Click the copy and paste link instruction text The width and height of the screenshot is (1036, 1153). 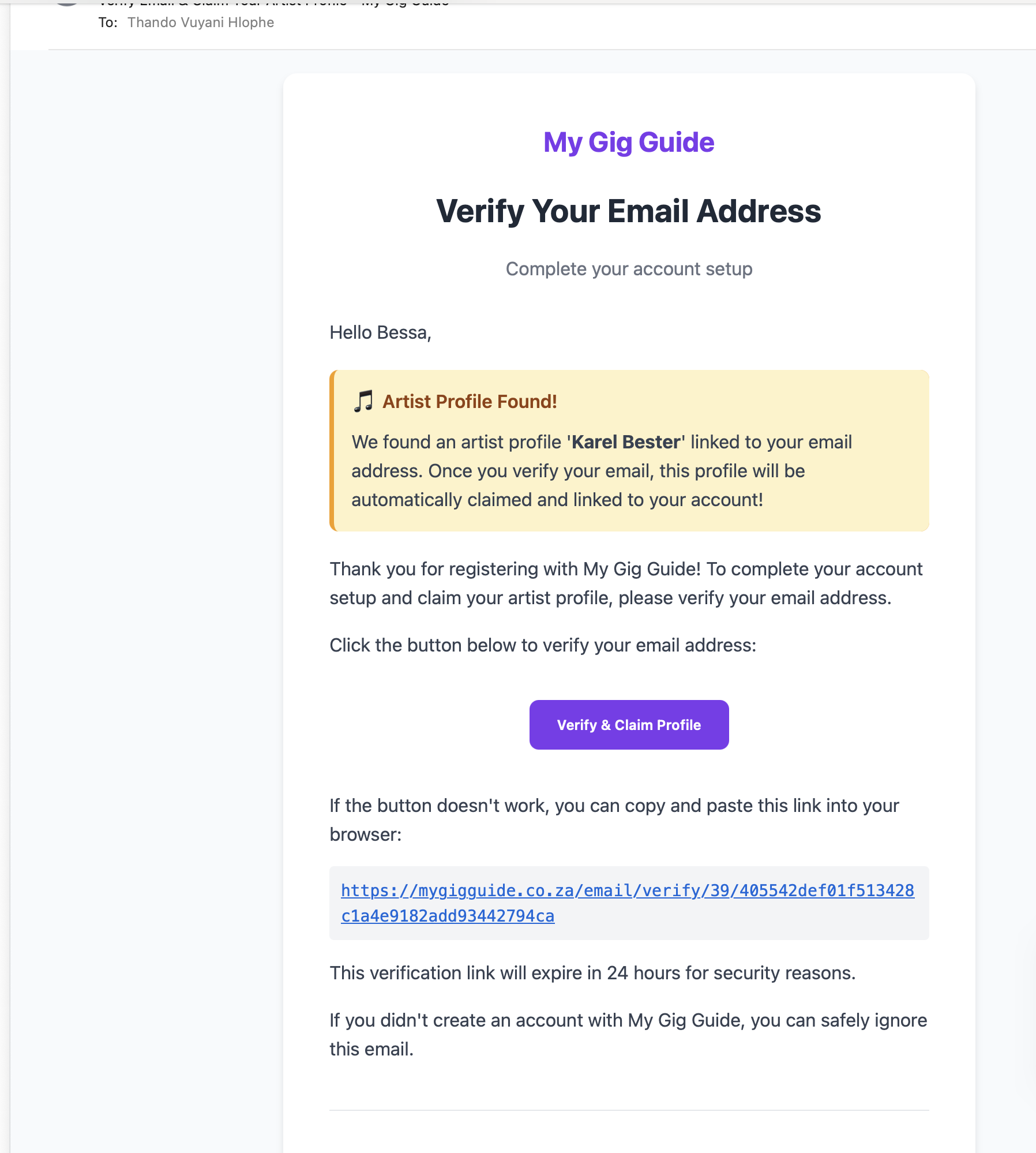pyautogui.click(x=614, y=820)
